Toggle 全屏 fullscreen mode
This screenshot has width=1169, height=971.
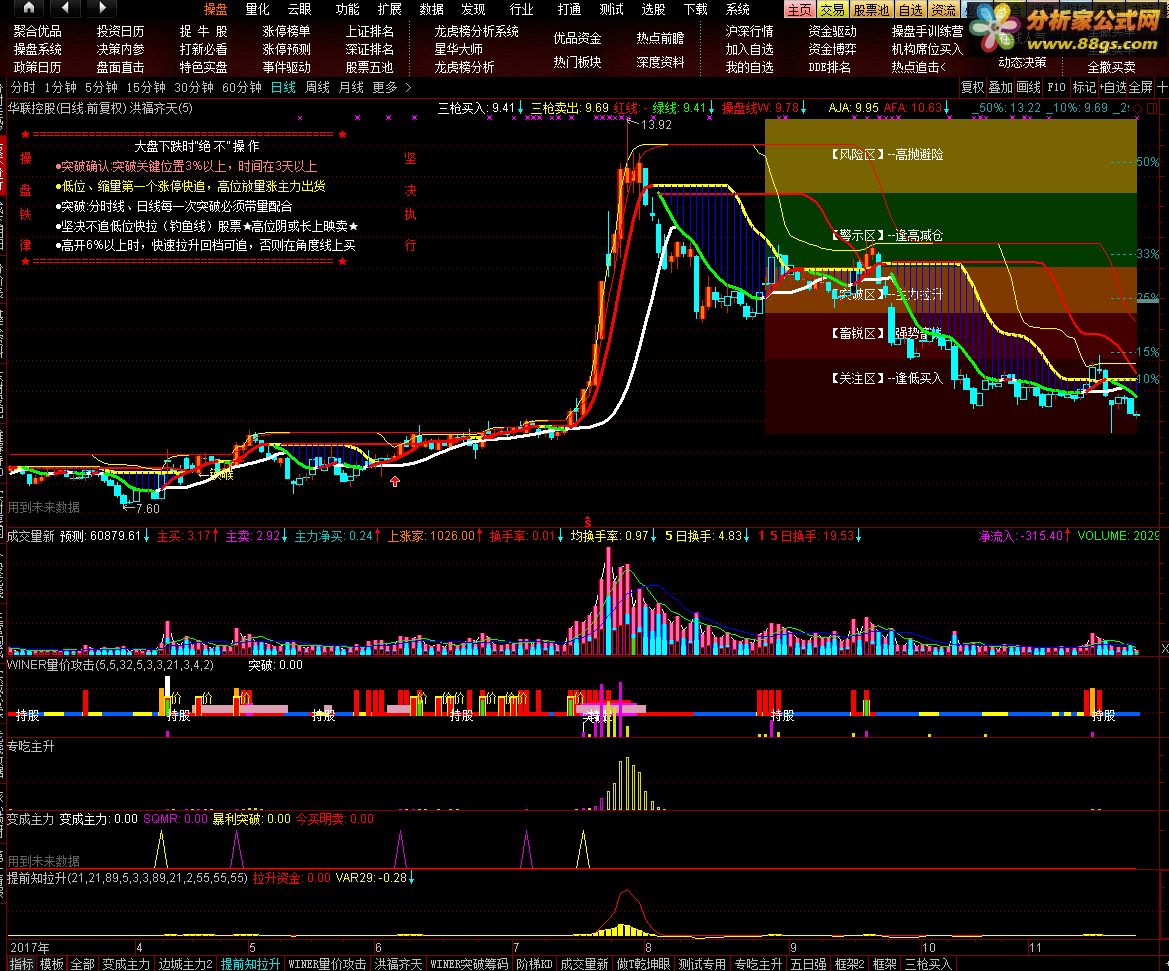pos(1141,87)
